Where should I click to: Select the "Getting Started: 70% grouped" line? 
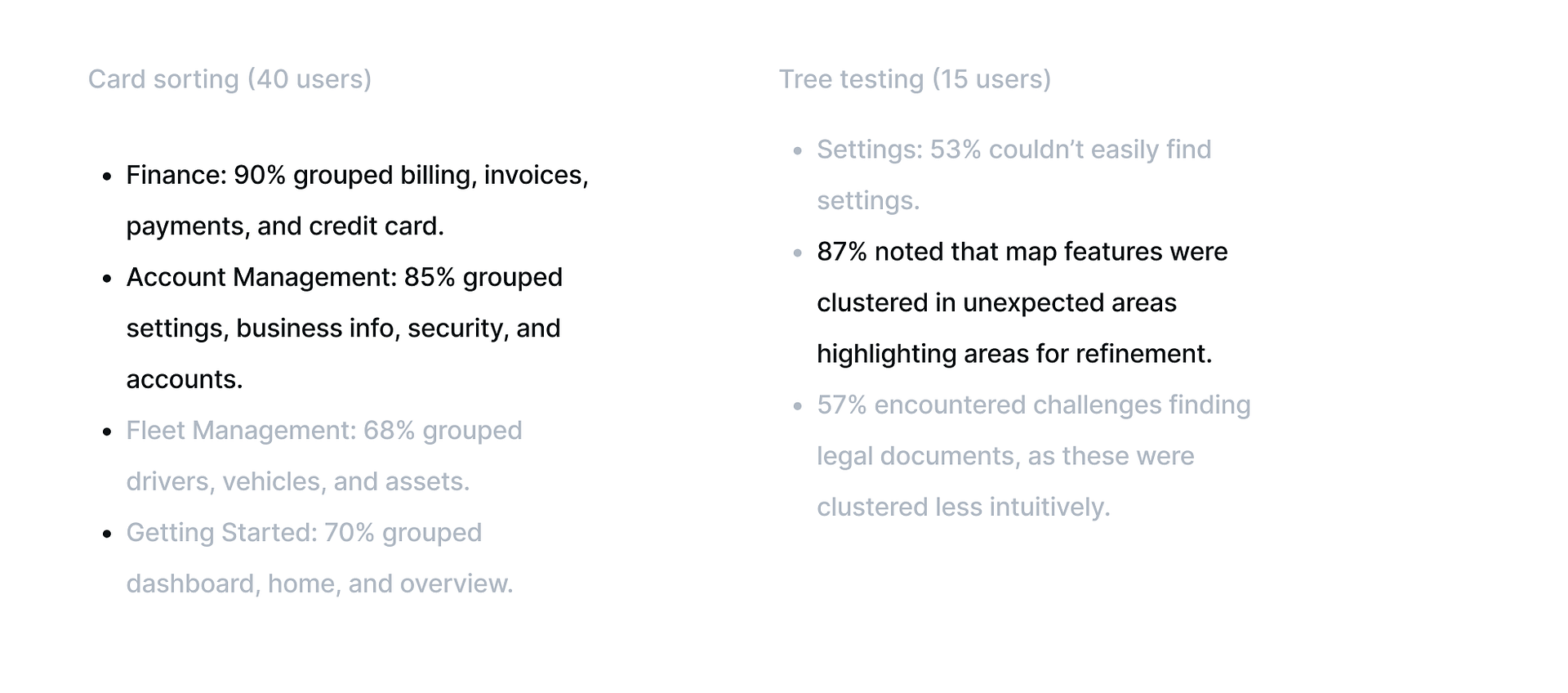pos(304,533)
